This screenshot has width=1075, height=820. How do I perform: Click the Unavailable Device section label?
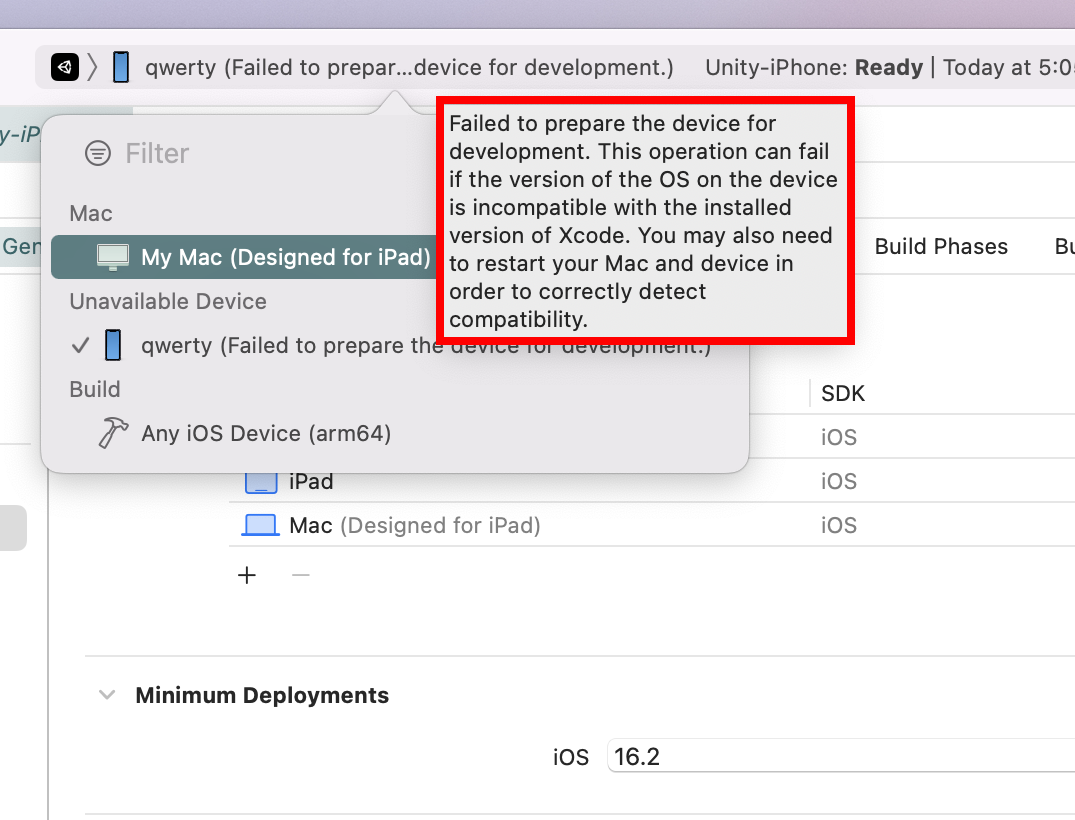(168, 301)
